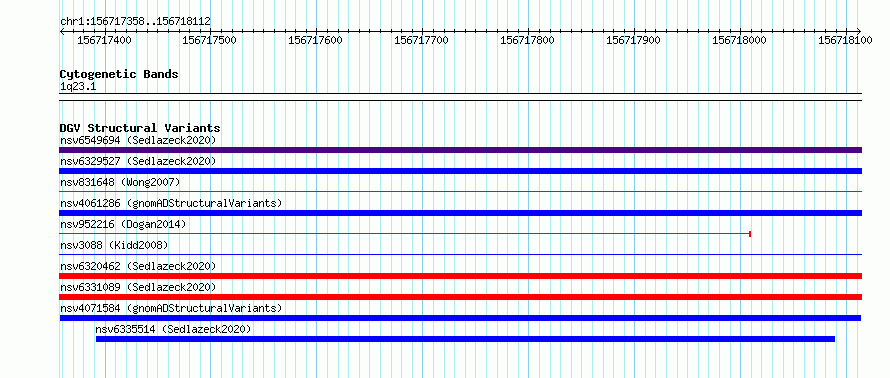Click the left arrowhead of the coordinate ruler
This screenshot has width=890, height=378.
62,31
